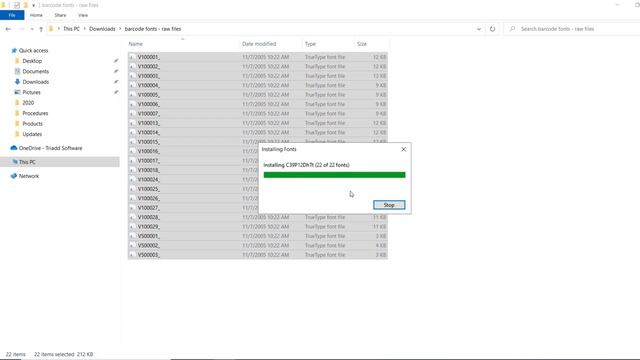Select font file V500001_
Screen dimensions: 640x360
tap(258, 236)
